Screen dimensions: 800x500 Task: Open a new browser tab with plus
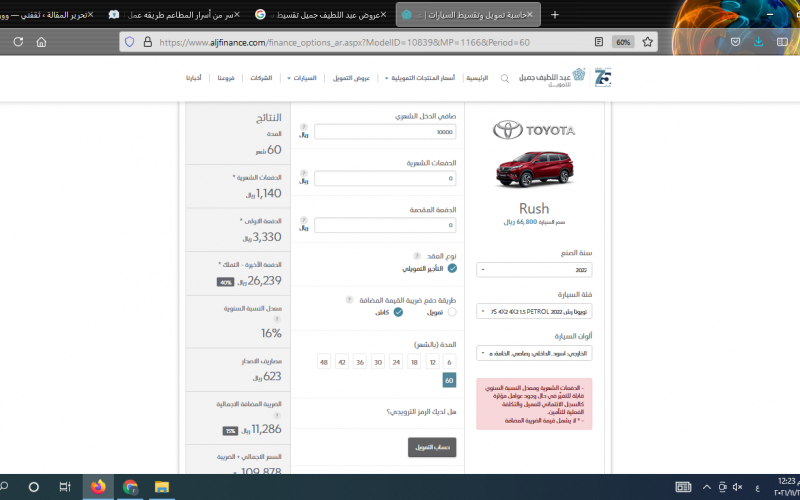(555, 15)
